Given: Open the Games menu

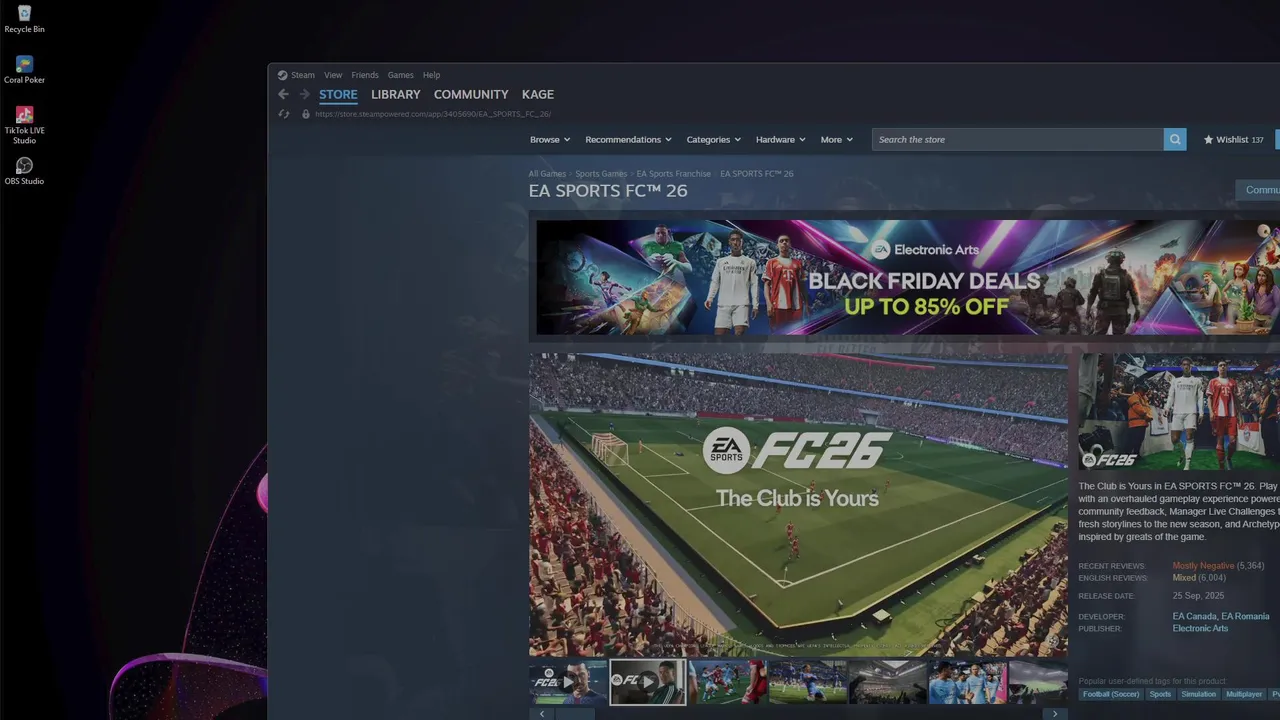Looking at the screenshot, I should [400, 75].
